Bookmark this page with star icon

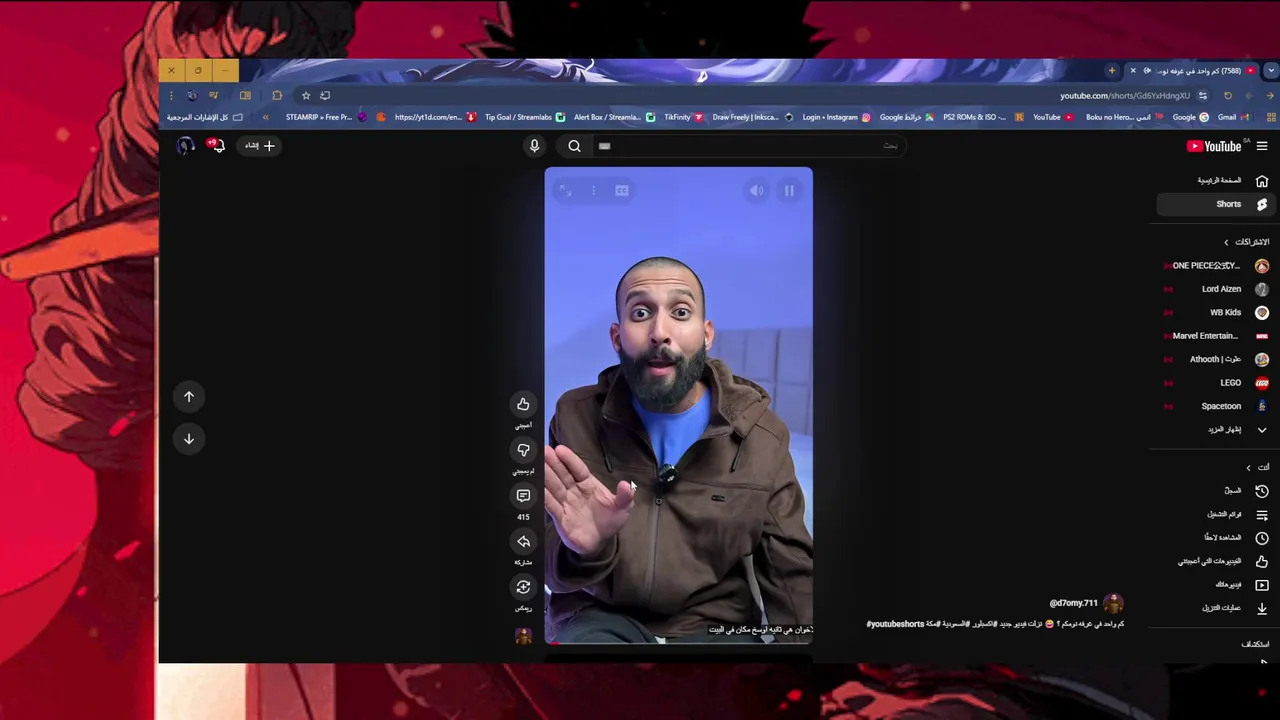coord(306,96)
